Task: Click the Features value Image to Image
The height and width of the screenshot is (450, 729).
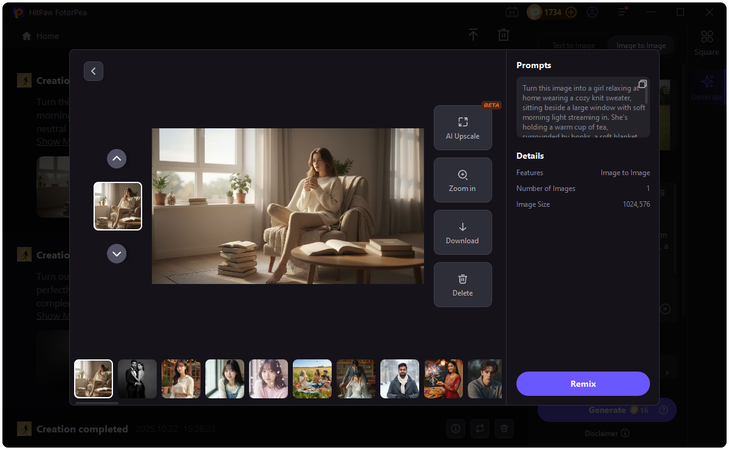Action: pyautogui.click(x=625, y=172)
